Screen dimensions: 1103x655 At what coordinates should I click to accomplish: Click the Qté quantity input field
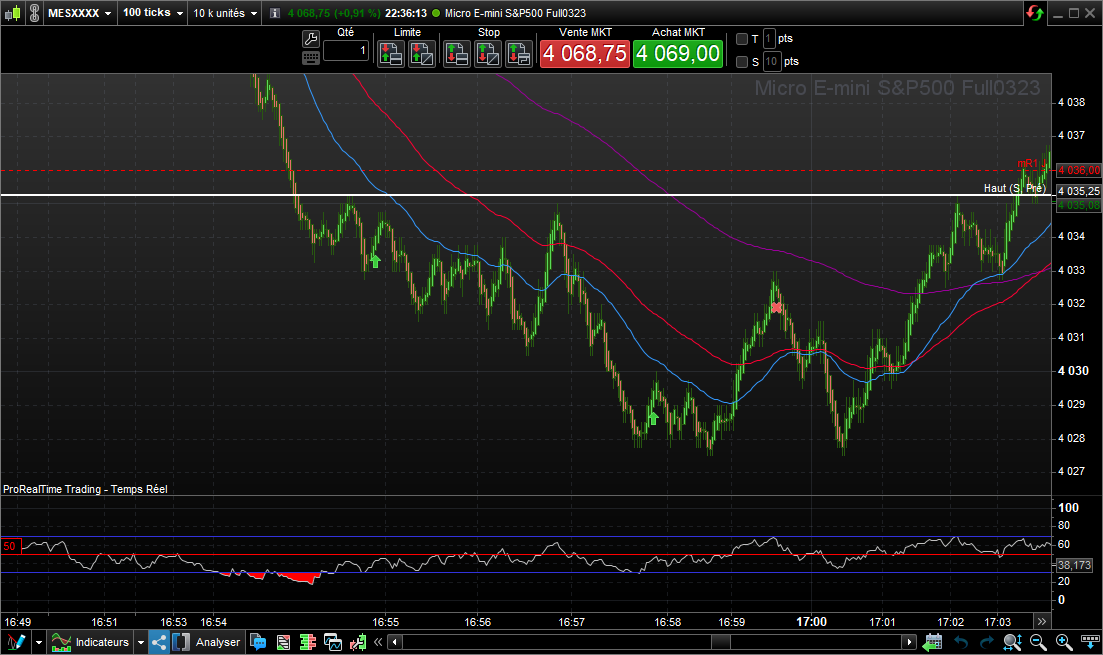tap(346, 50)
